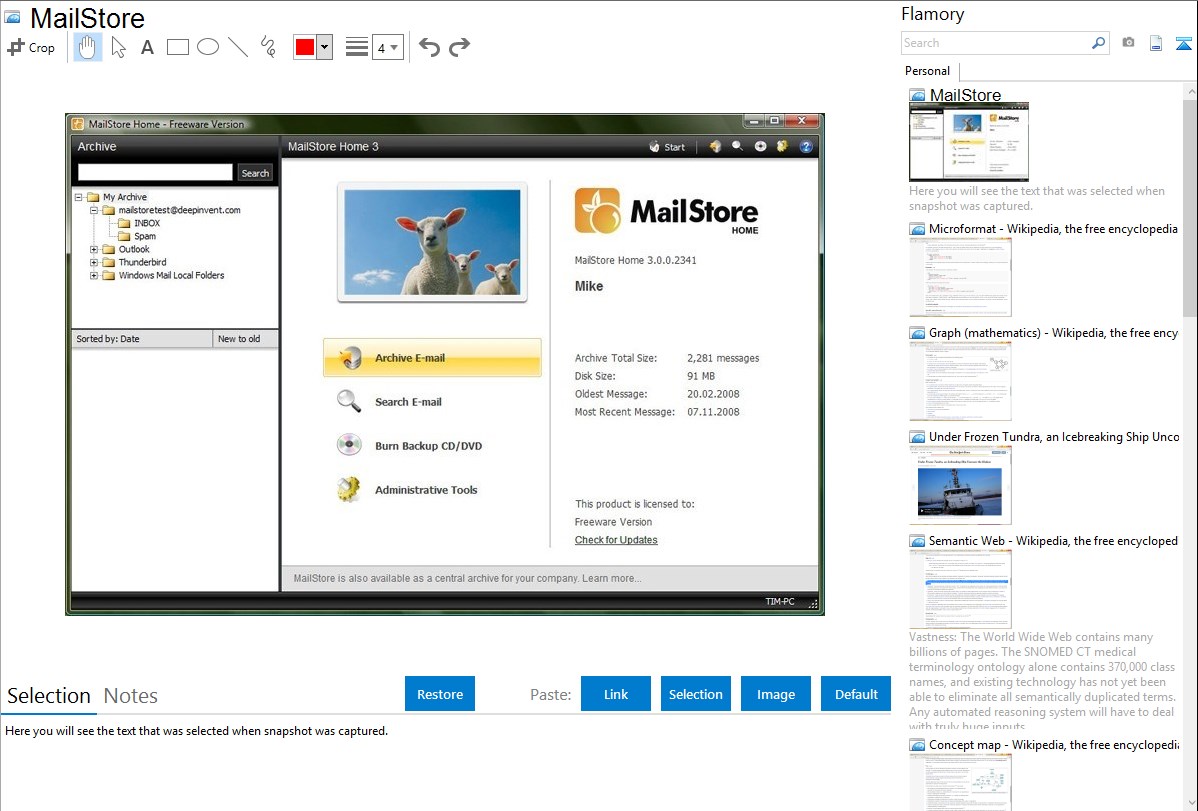Click the sheep photo in MailStore
Viewport: 1198px width, 811px height.
coord(432,242)
